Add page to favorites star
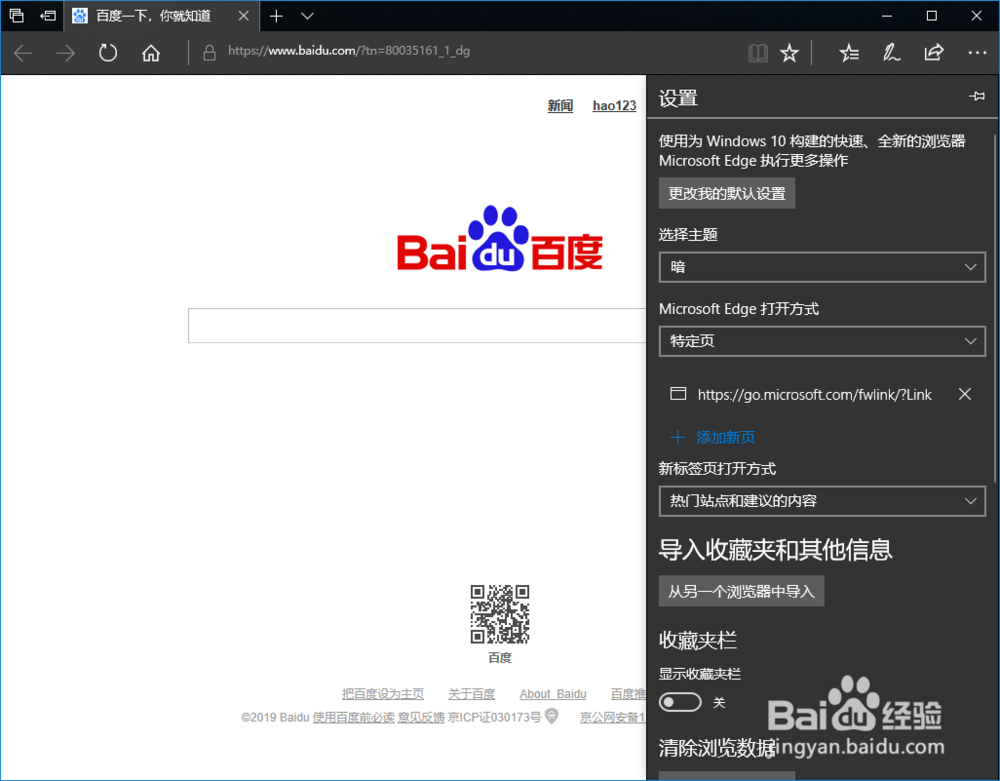This screenshot has height=781, width=1000. pos(790,53)
